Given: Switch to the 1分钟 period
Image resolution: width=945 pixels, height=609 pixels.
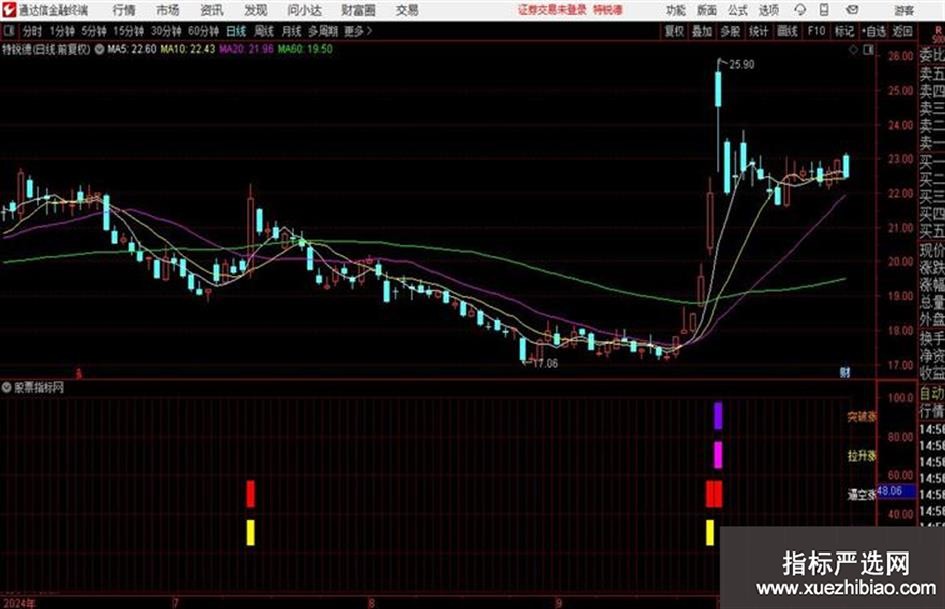Looking at the screenshot, I should click(61, 31).
